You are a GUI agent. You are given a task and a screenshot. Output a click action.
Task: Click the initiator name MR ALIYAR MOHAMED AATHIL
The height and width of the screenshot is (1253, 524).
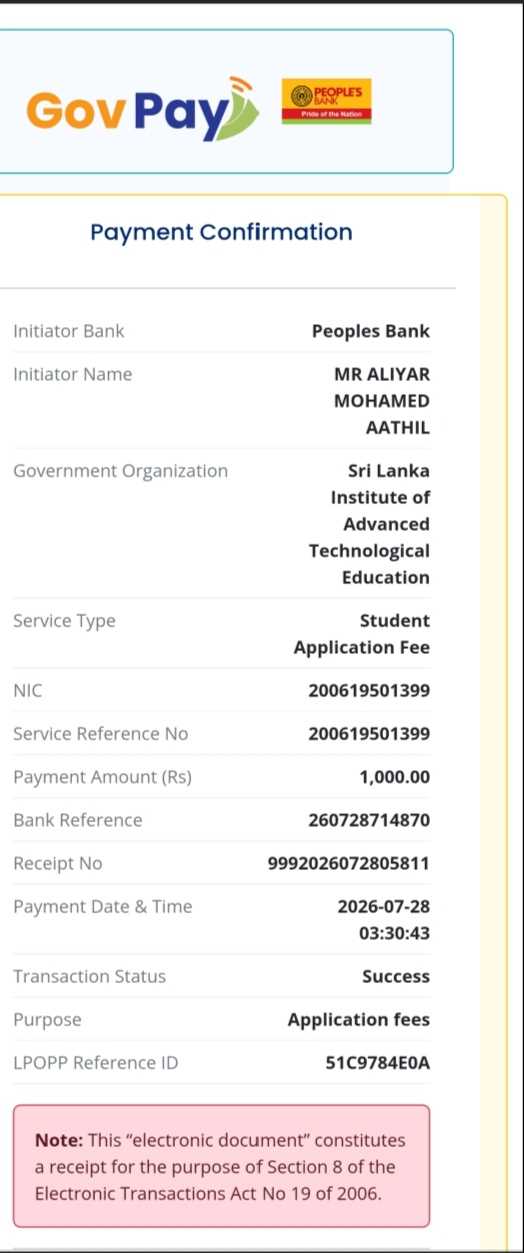[382, 401]
